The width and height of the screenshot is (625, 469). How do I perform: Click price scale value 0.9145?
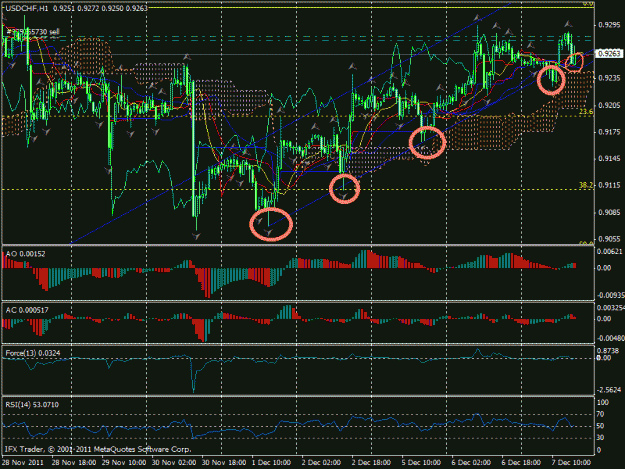click(609, 159)
